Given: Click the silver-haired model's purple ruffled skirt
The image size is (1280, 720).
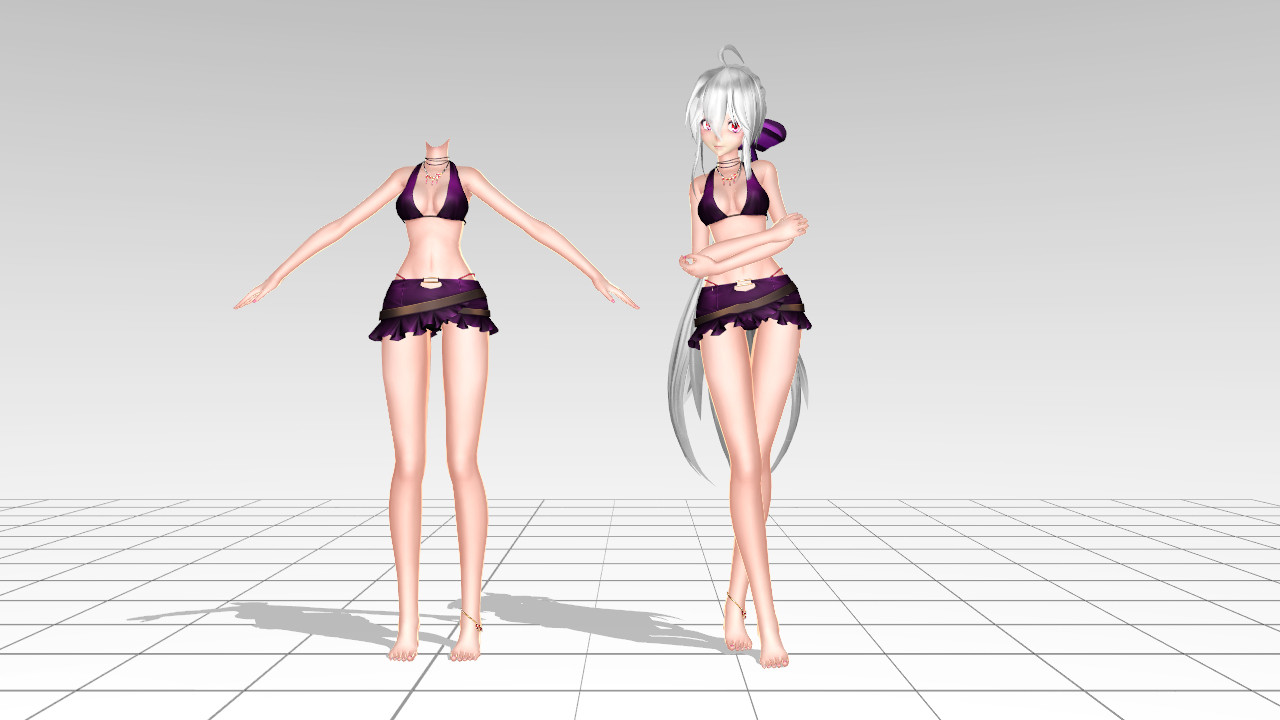Looking at the screenshot, I should coord(750,322).
